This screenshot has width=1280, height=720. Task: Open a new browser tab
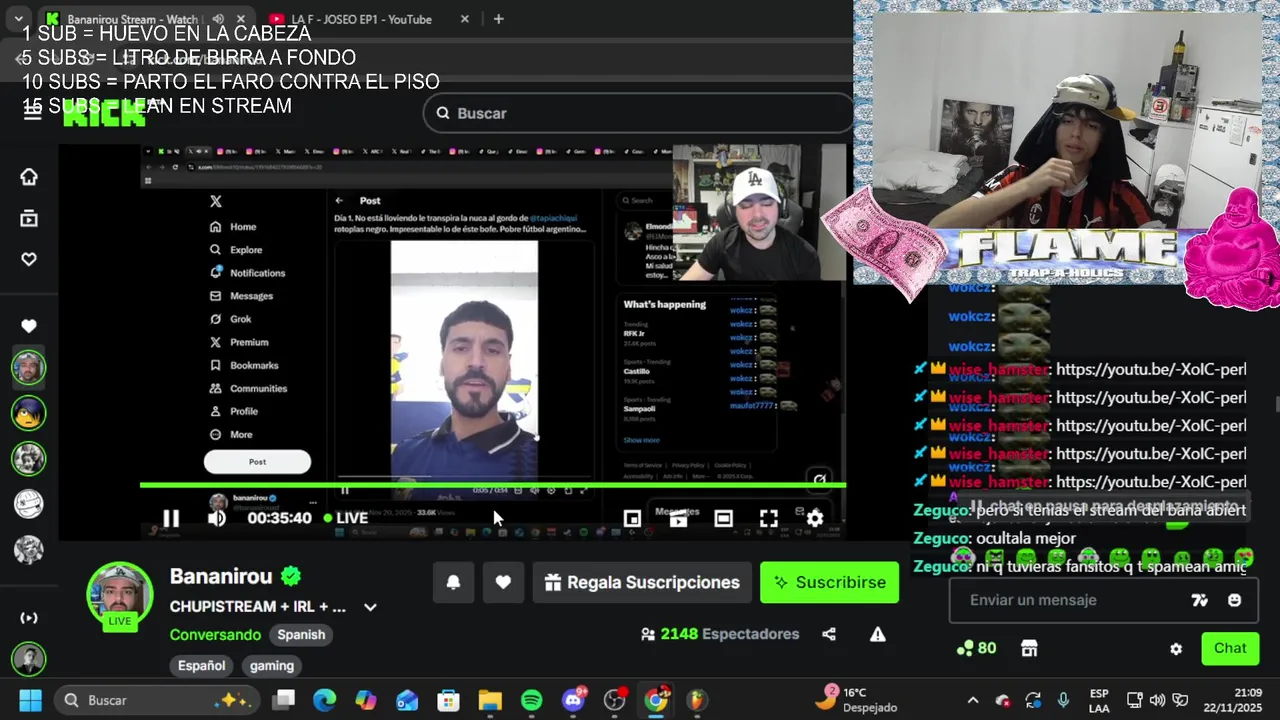498,19
